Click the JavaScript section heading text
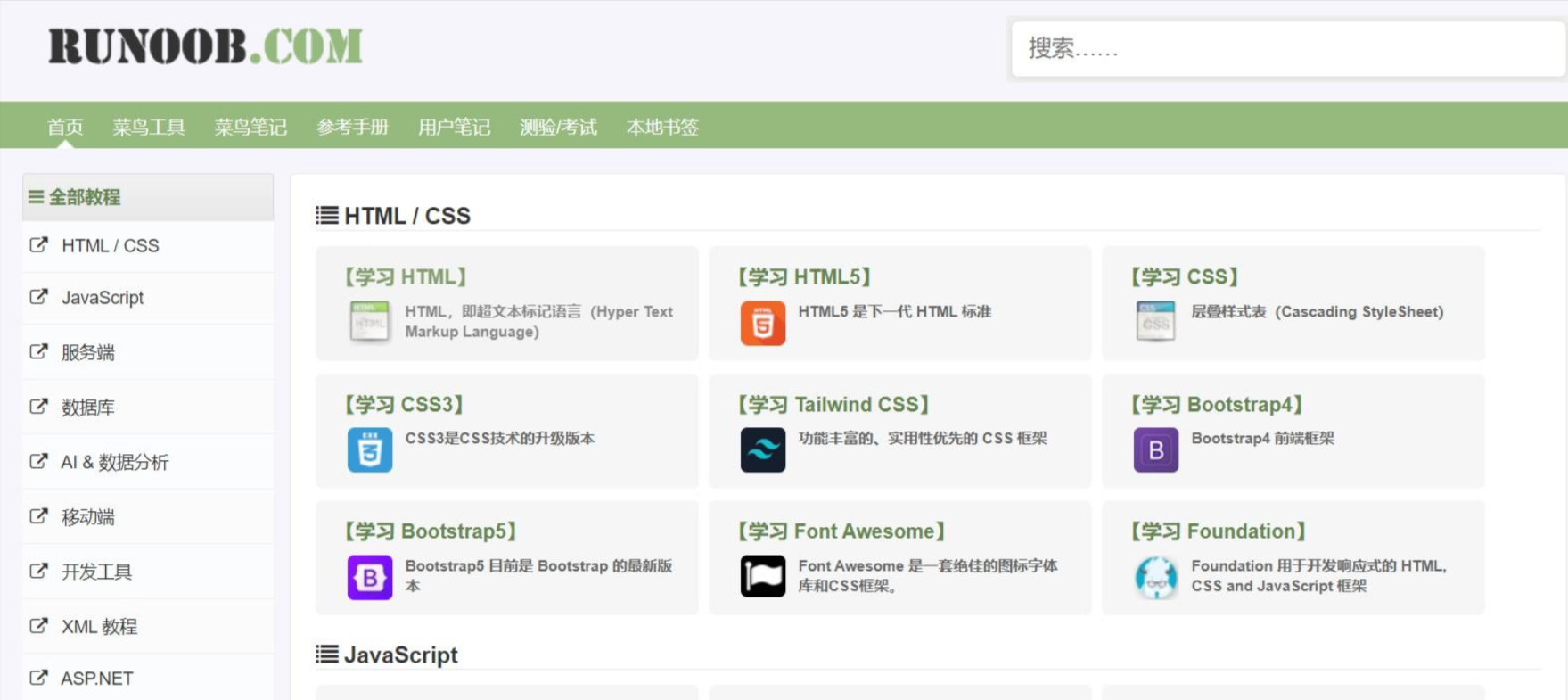This screenshot has width=1568, height=700. click(401, 655)
